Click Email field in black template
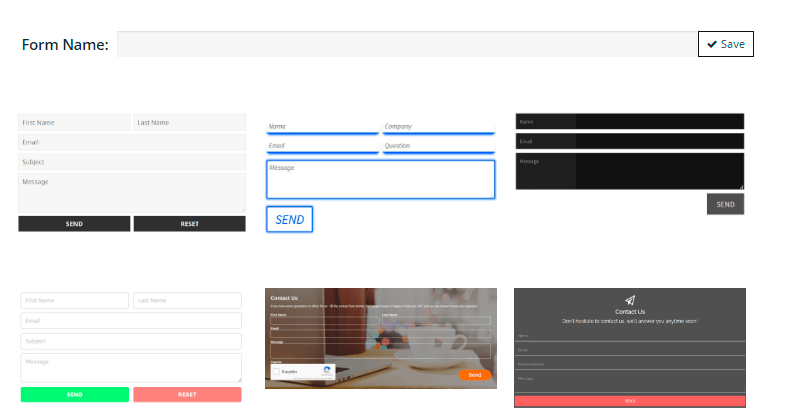788x420 pixels. coord(630,141)
